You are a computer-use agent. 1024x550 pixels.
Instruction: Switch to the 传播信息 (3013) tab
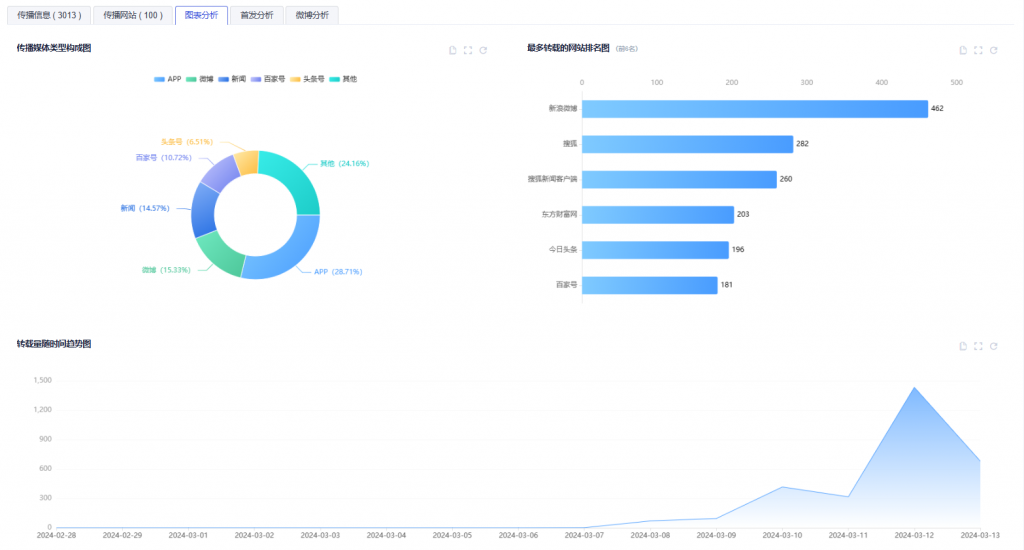[48, 15]
